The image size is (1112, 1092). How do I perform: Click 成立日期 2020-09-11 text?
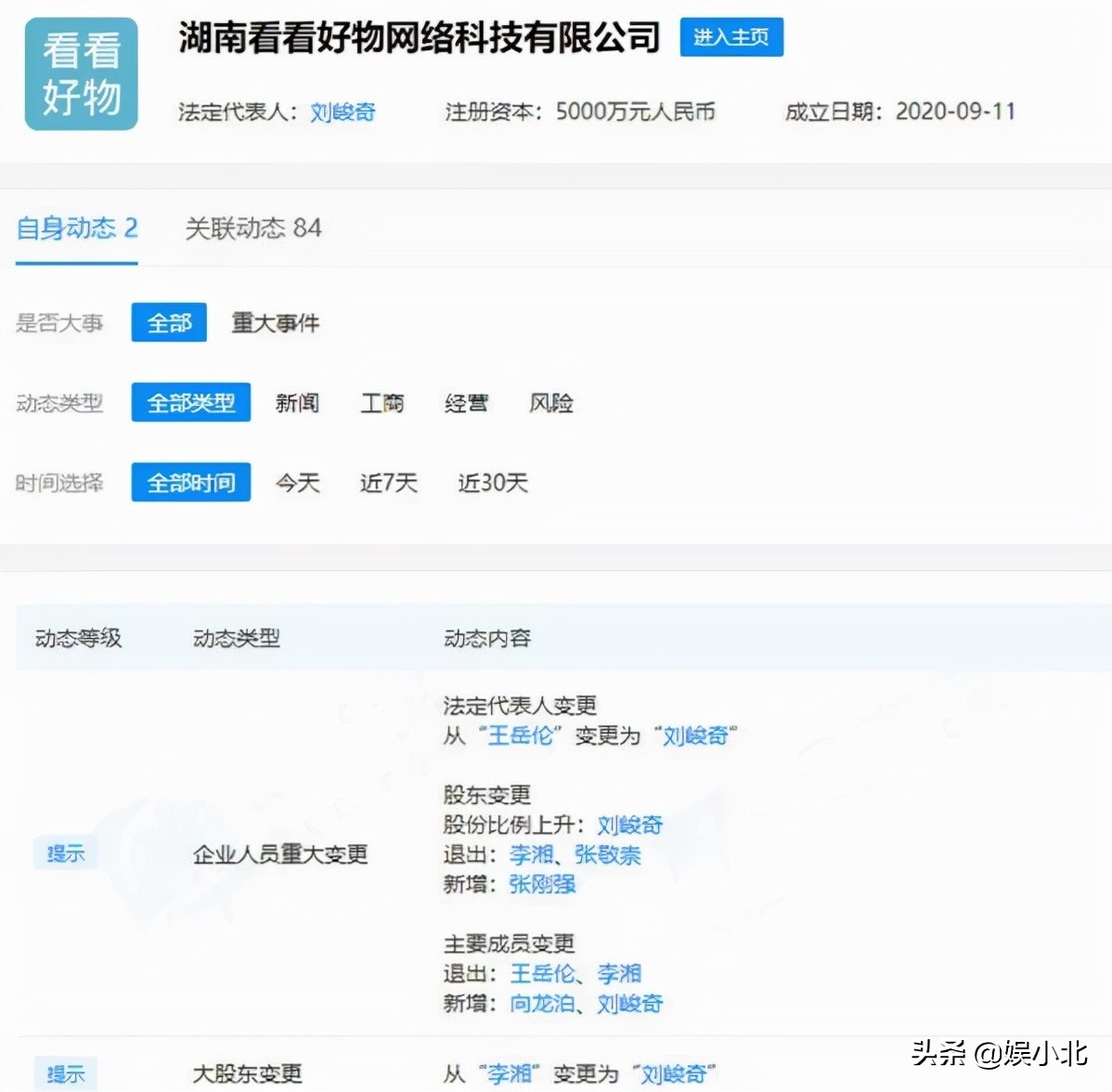tap(900, 111)
